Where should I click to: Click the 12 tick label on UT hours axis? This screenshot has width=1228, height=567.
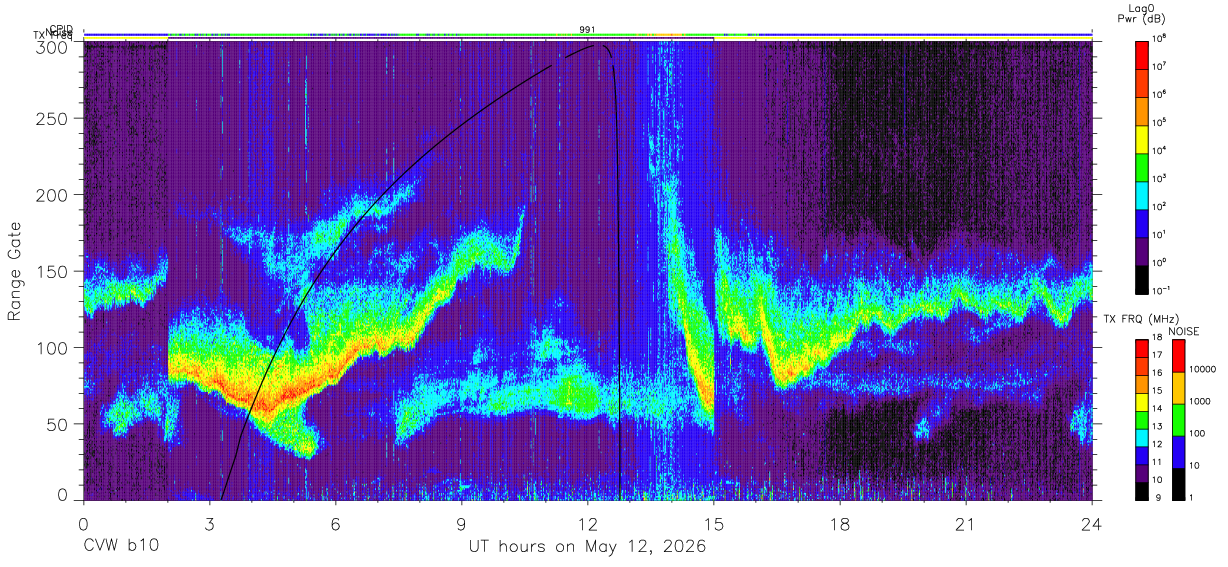point(588,524)
